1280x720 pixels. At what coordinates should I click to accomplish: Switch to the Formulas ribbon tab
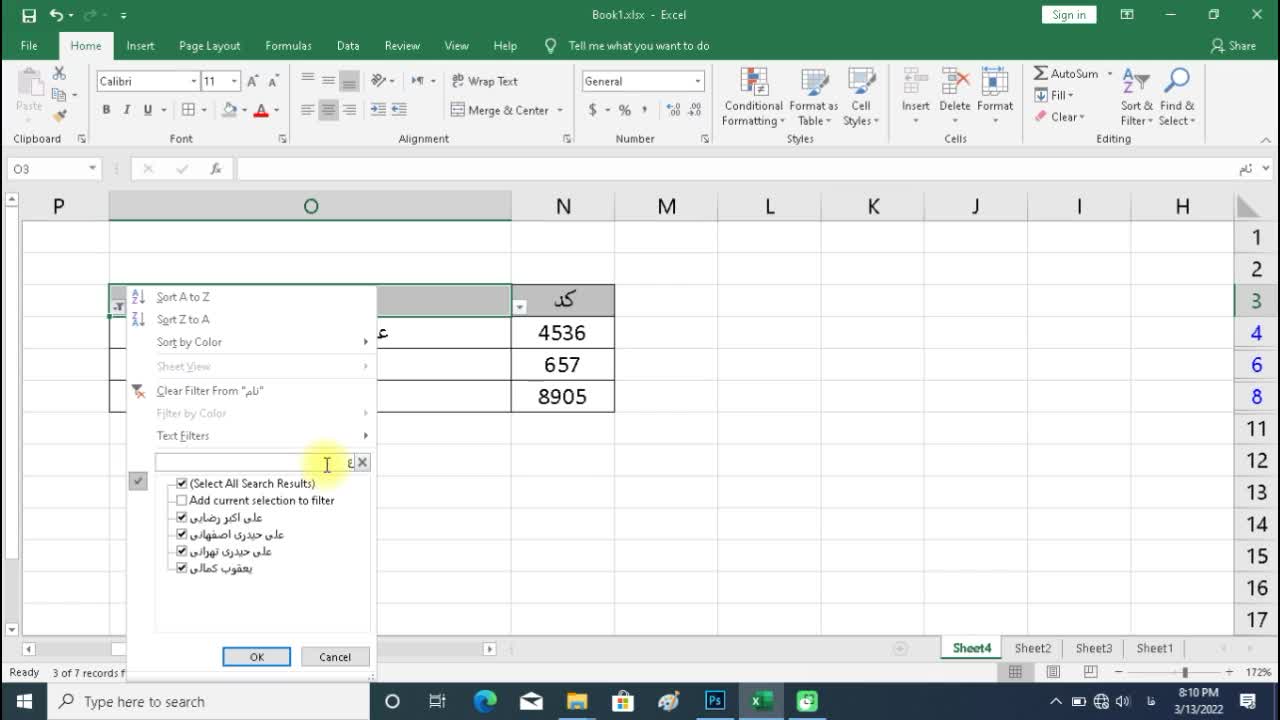(288, 46)
